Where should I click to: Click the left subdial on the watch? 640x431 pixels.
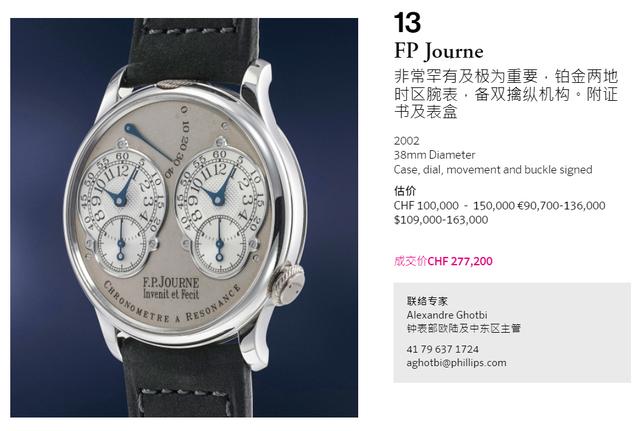pos(122,213)
